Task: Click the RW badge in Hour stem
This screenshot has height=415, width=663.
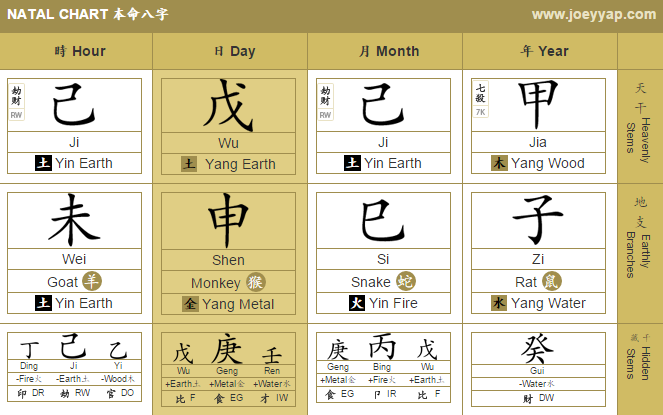Action: pos(16,115)
